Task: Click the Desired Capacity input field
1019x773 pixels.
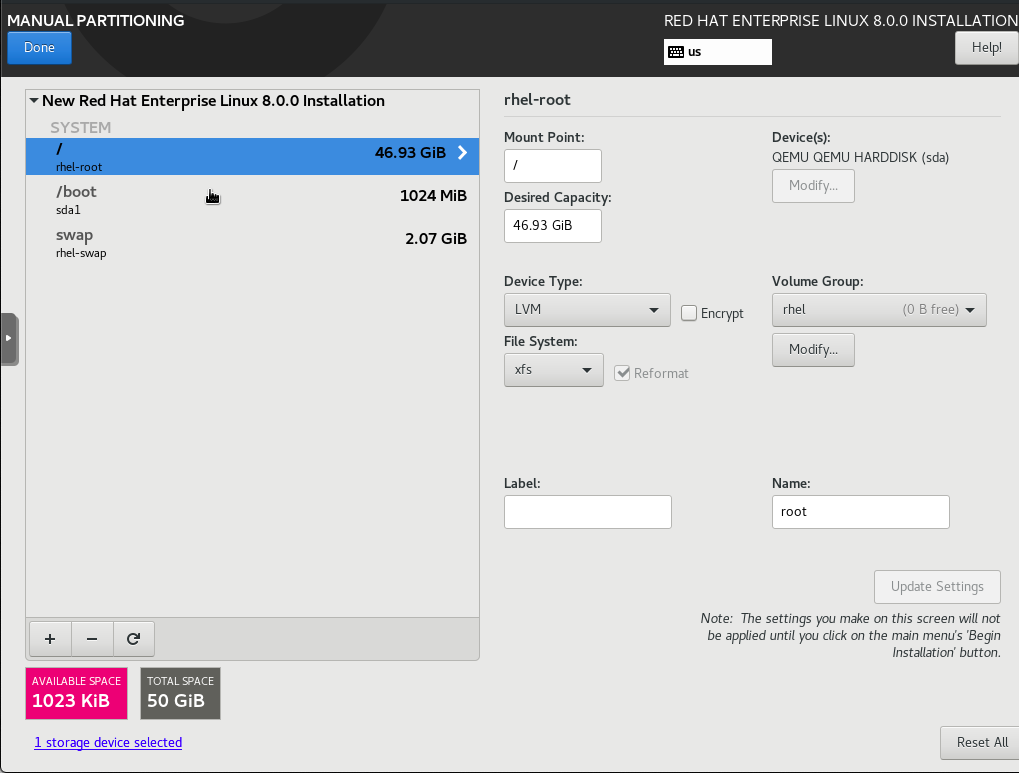Action: (552, 226)
